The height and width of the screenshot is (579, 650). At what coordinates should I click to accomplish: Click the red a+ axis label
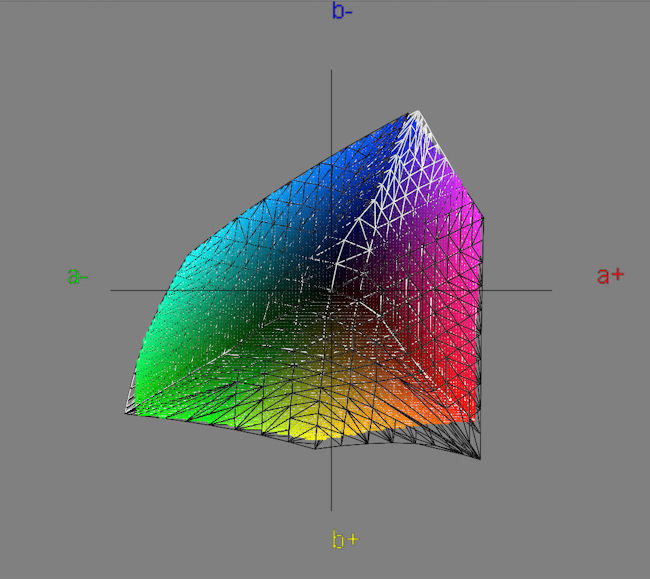610,275
